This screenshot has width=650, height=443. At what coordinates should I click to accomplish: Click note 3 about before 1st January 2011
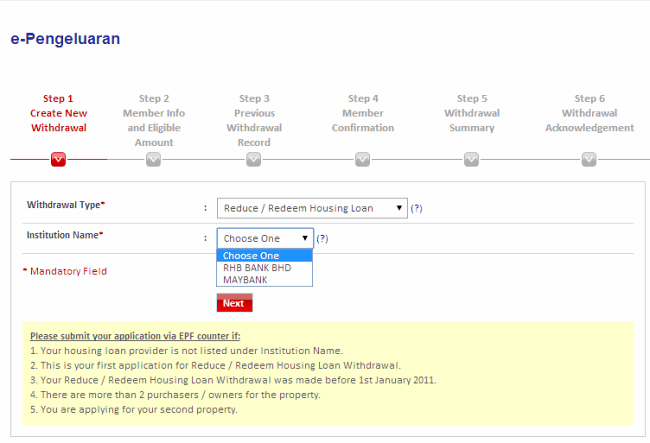click(x=233, y=380)
